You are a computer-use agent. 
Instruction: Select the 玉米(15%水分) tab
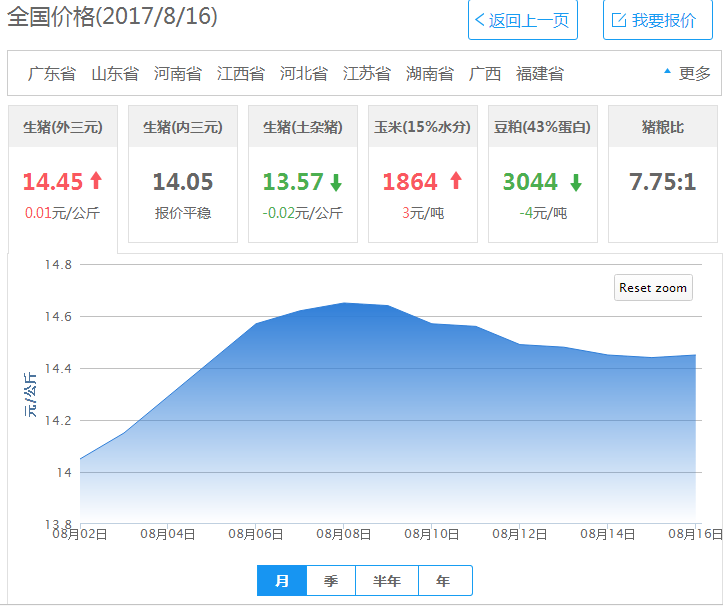click(x=423, y=127)
